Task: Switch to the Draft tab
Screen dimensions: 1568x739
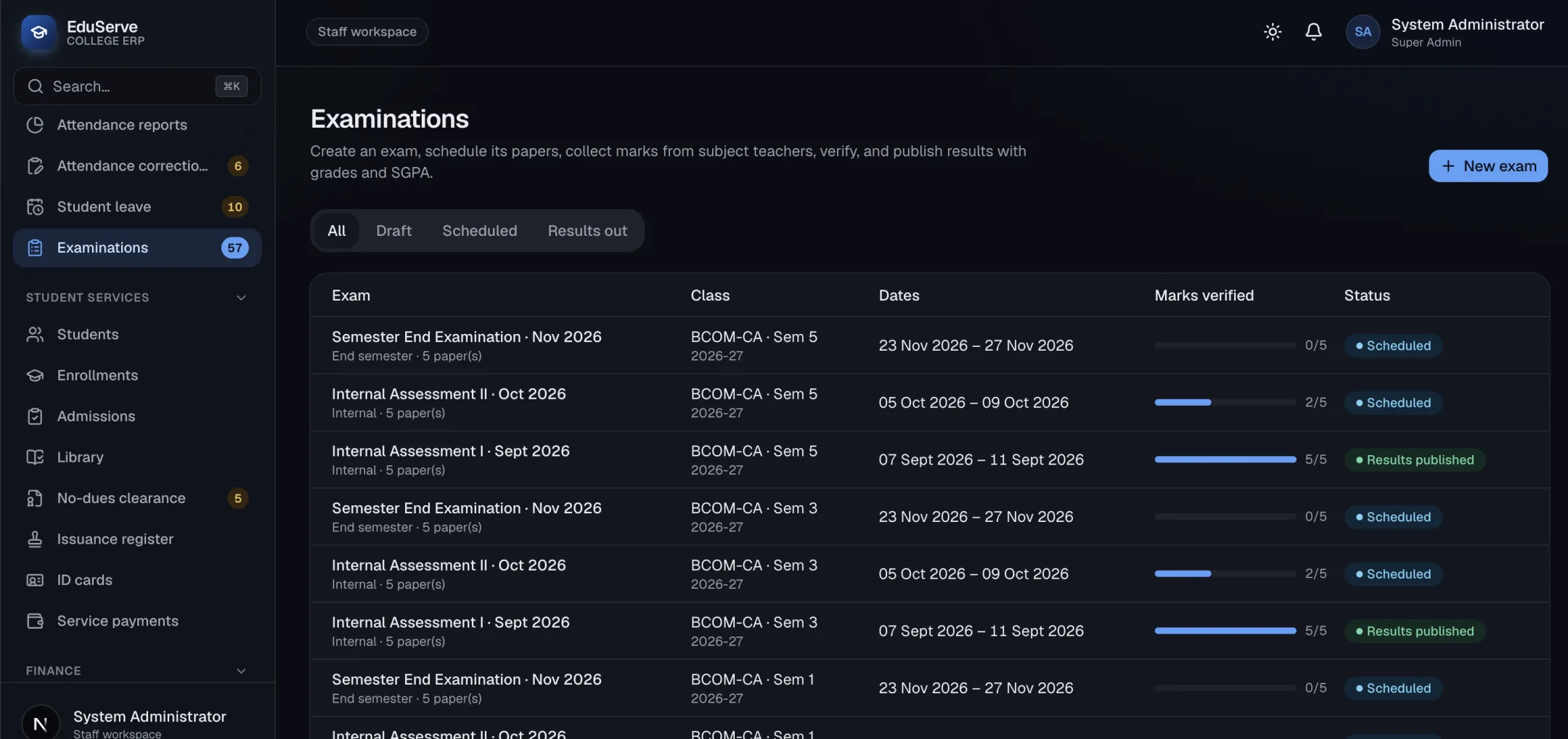Action: [x=393, y=231]
